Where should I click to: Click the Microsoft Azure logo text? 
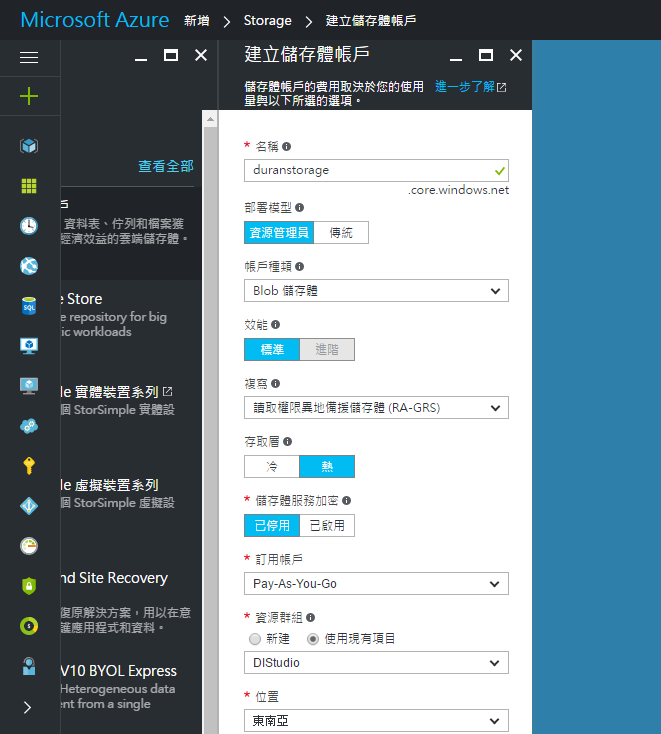point(95,20)
